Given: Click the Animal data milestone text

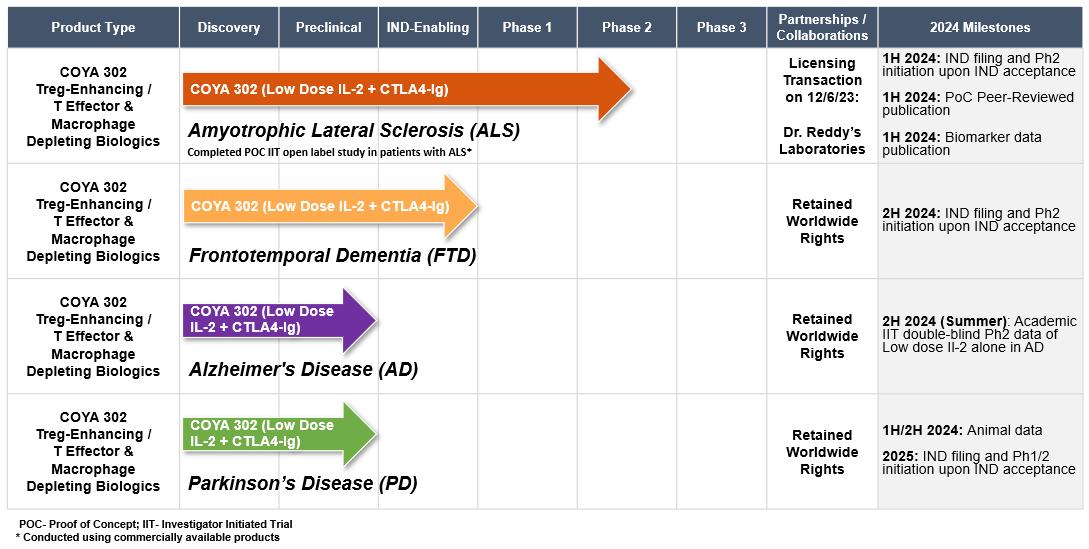Looking at the screenshot, I should [x=962, y=430].
